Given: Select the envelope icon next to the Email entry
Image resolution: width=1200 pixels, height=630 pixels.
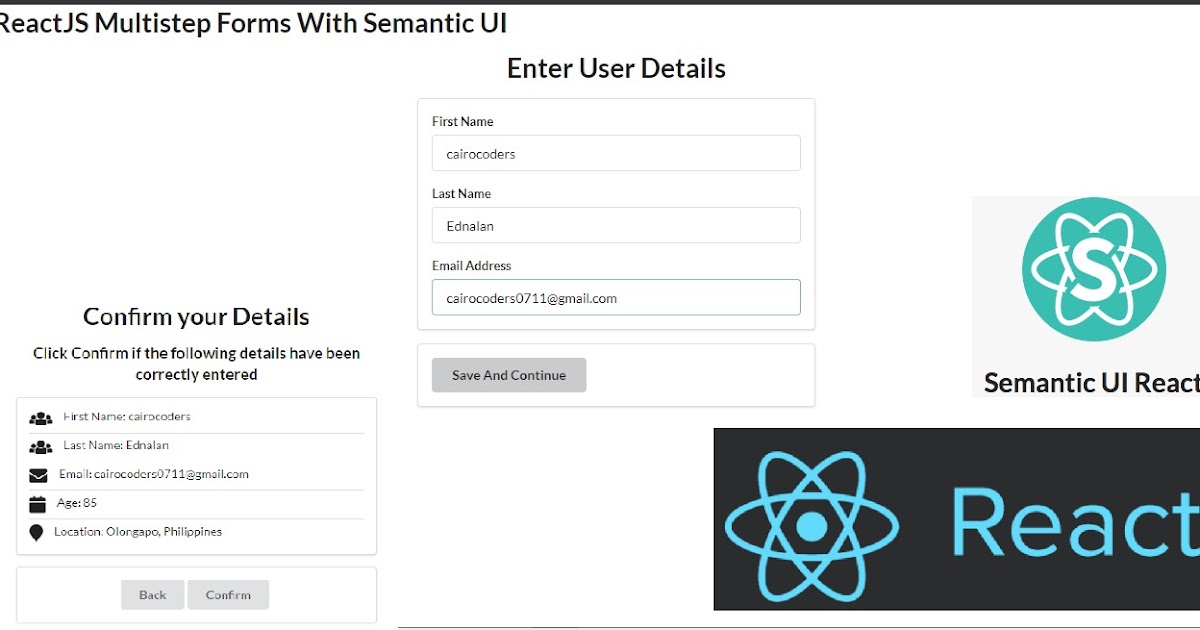Looking at the screenshot, I should [x=39, y=474].
